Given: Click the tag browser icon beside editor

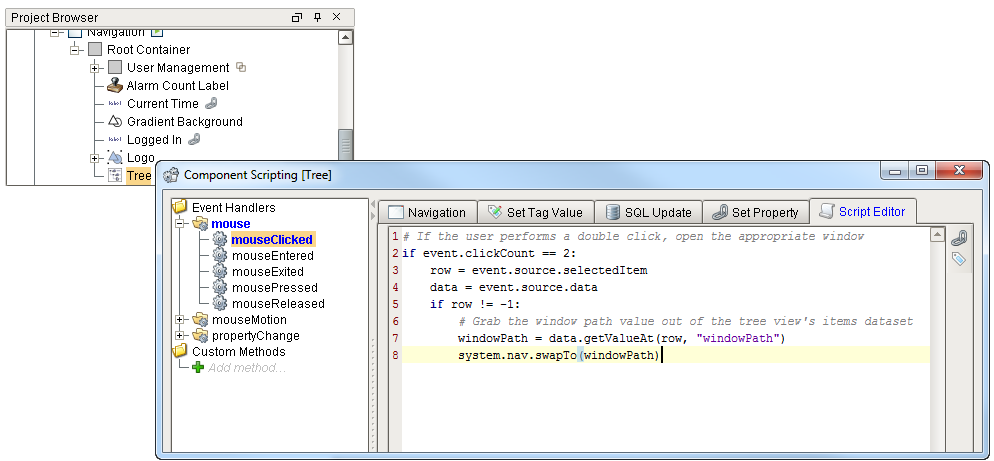Looking at the screenshot, I should [x=958, y=259].
